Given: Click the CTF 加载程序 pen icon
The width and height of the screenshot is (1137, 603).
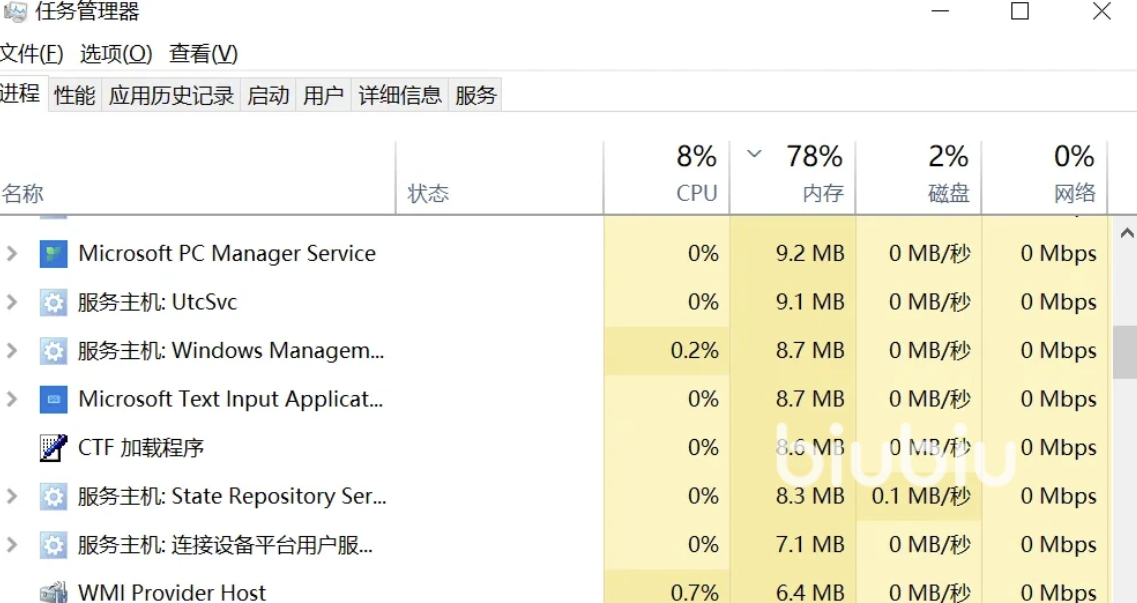Looking at the screenshot, I should click(x=53, y=448).
